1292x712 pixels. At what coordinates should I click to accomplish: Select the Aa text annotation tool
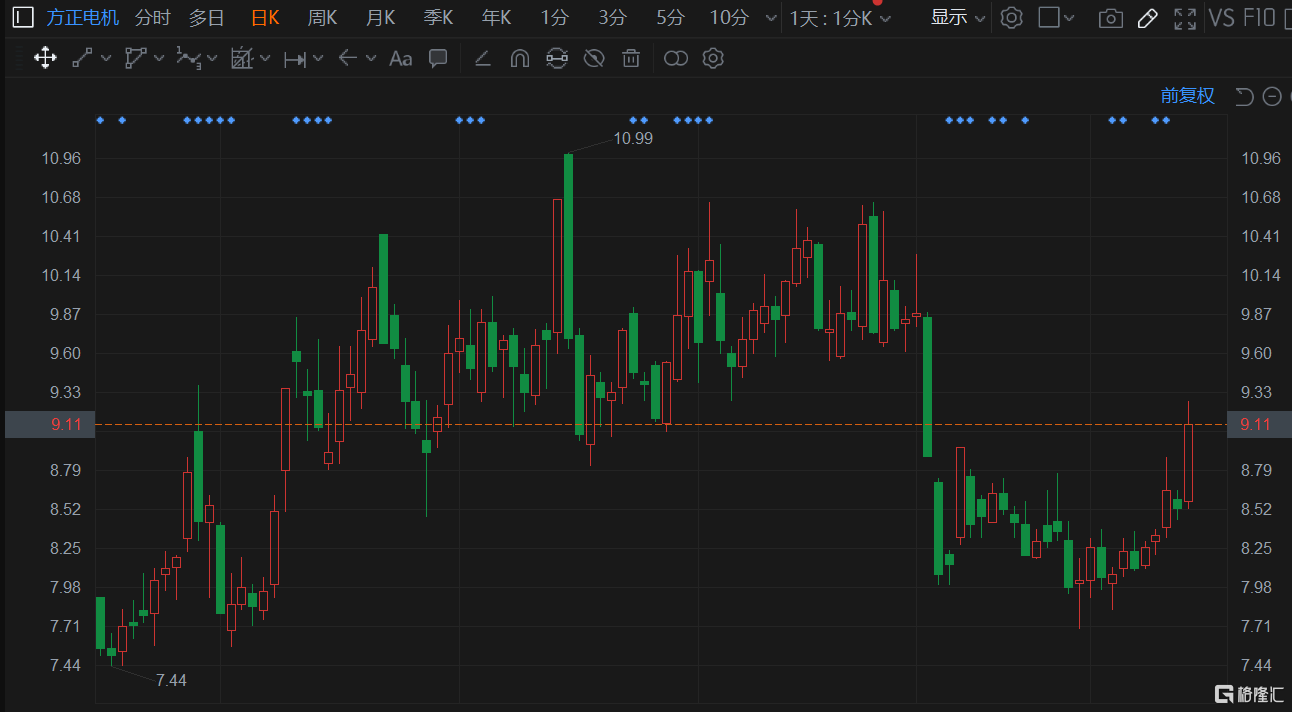(x=400, y=58)
